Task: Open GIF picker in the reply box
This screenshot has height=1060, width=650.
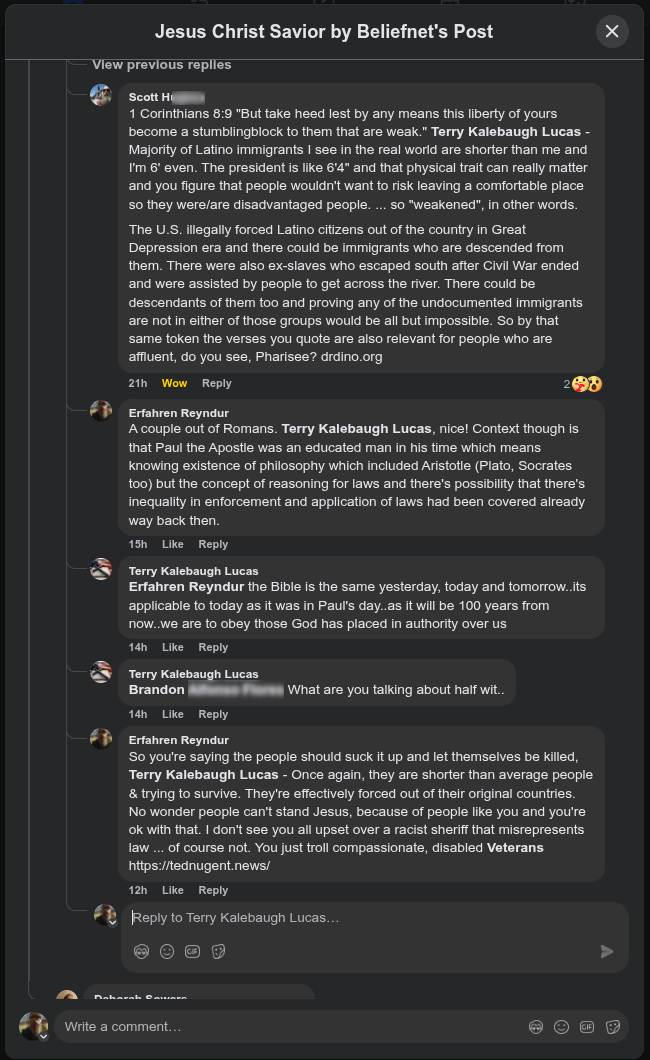Action: coord(193,952)
